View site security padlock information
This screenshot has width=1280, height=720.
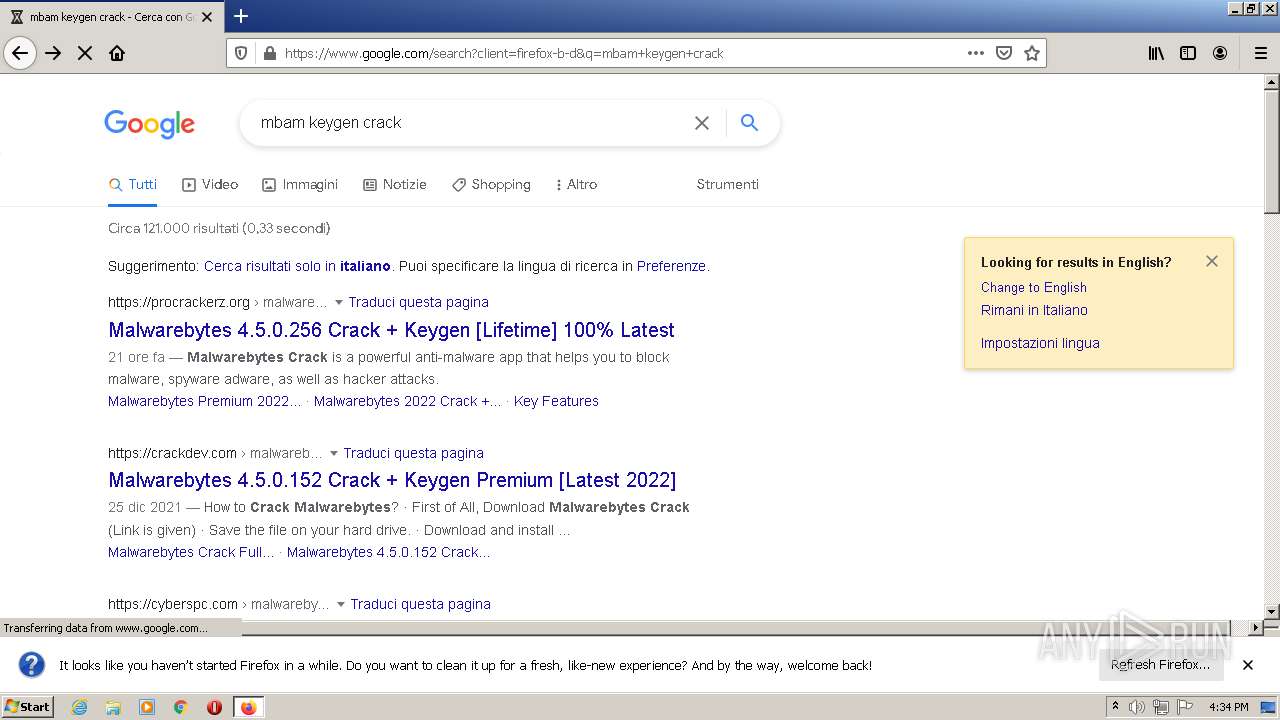(268, 53)
